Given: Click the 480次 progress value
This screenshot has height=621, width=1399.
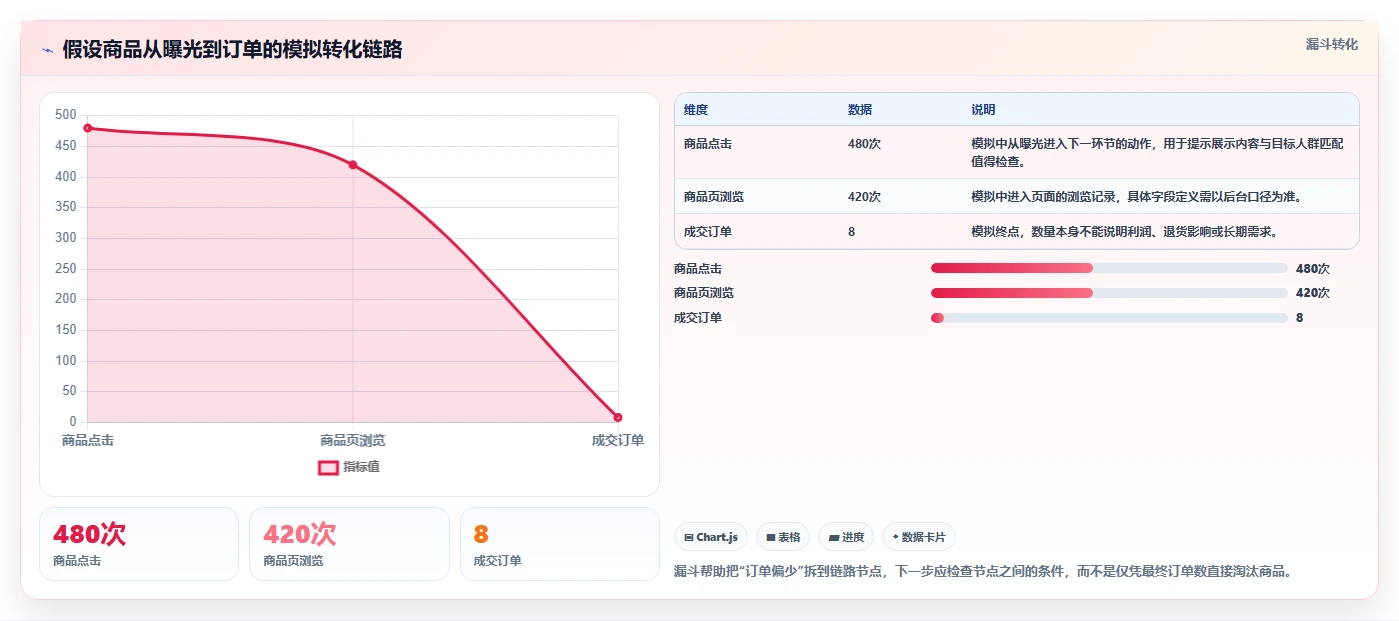Looking at the screenshot, I should click(x=1313, y=268).
